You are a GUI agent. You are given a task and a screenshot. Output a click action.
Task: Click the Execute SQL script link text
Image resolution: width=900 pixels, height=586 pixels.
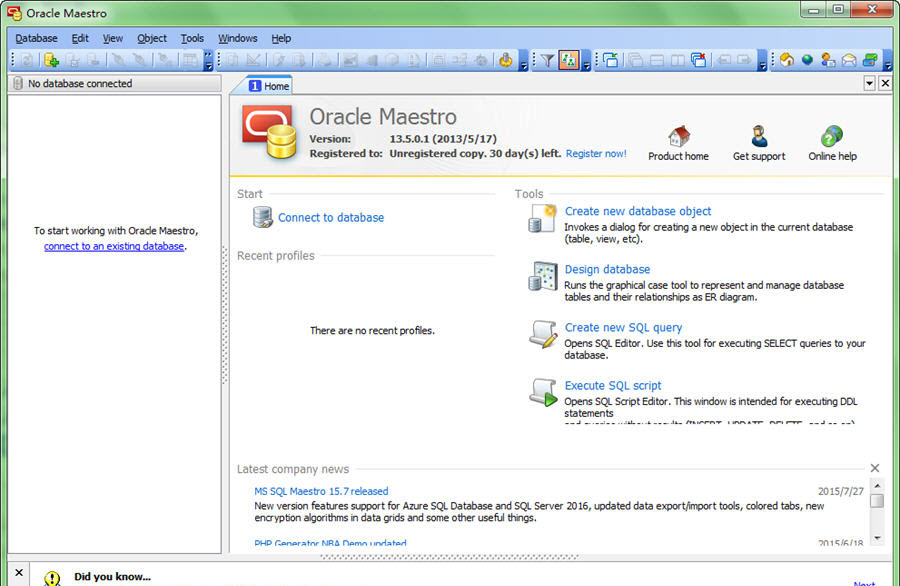(x=612, y=386)
